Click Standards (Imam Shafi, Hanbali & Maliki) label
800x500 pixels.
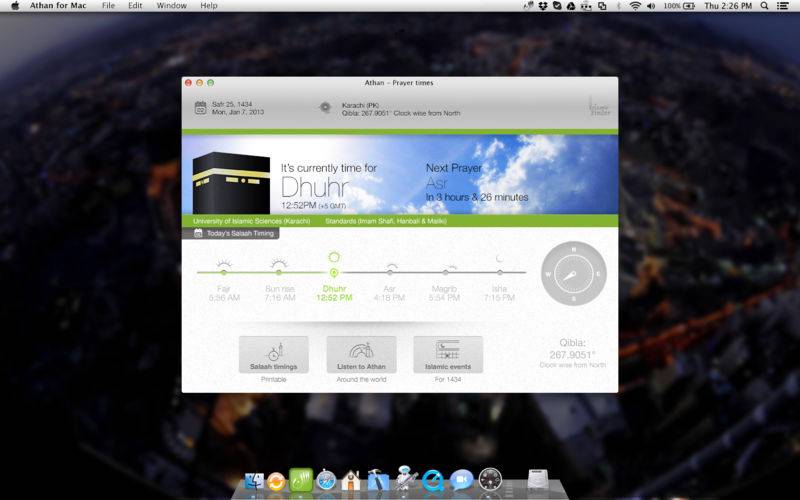(x=386, y=221)
